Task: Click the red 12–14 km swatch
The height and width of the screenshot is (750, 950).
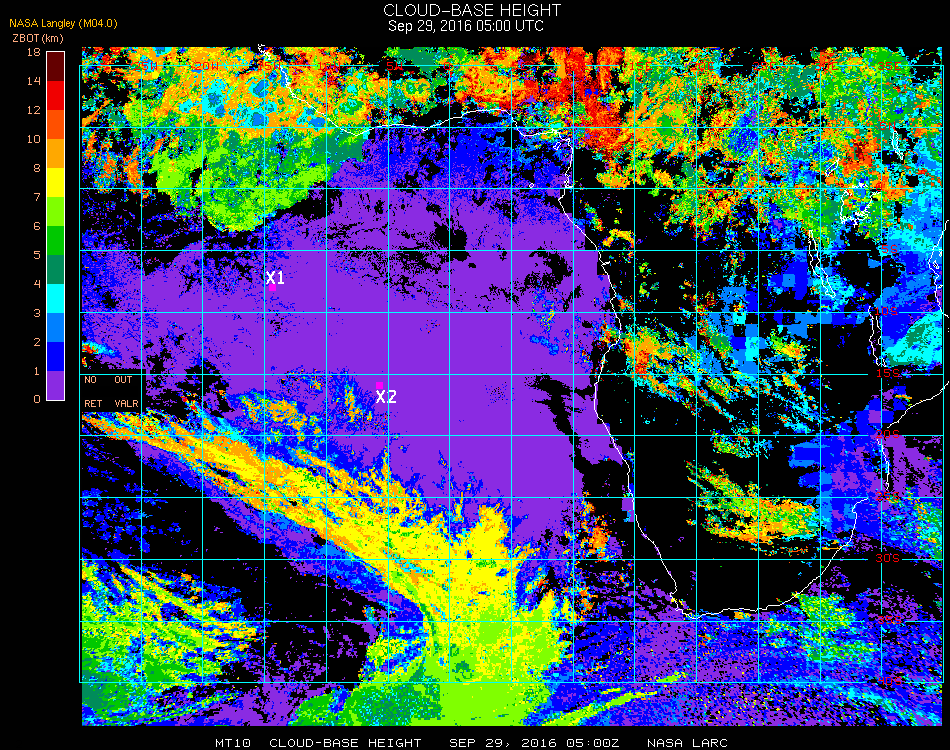Action: tap(56, 95)
